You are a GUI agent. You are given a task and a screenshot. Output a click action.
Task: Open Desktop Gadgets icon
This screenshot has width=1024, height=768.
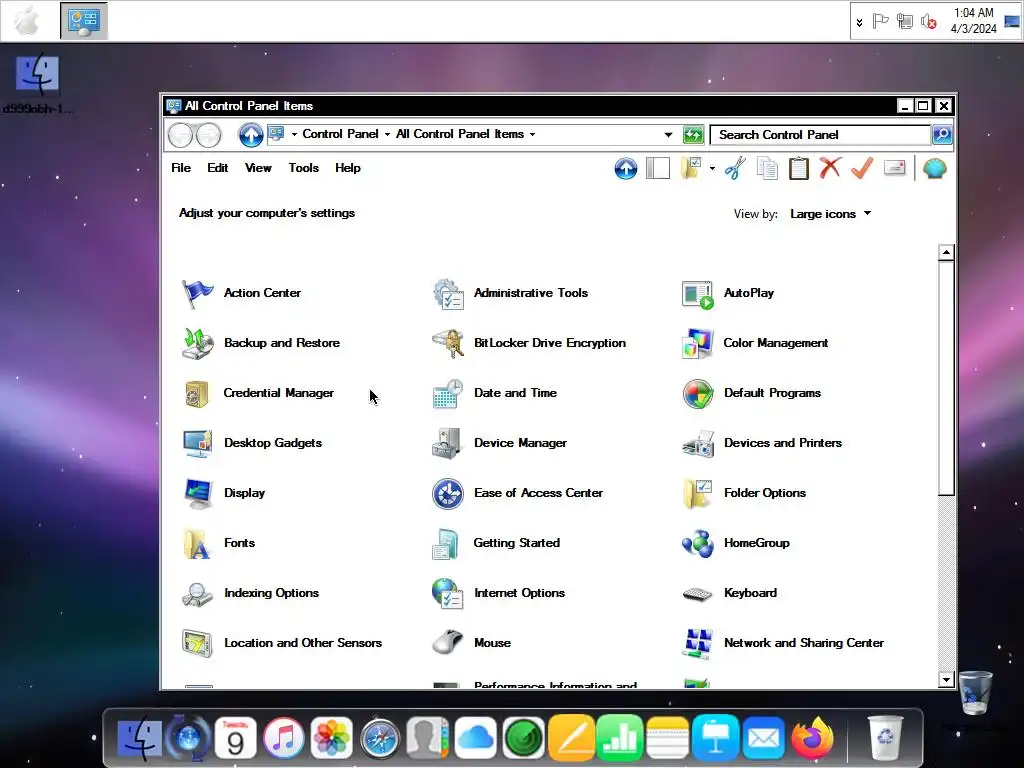tap(197, 443)
